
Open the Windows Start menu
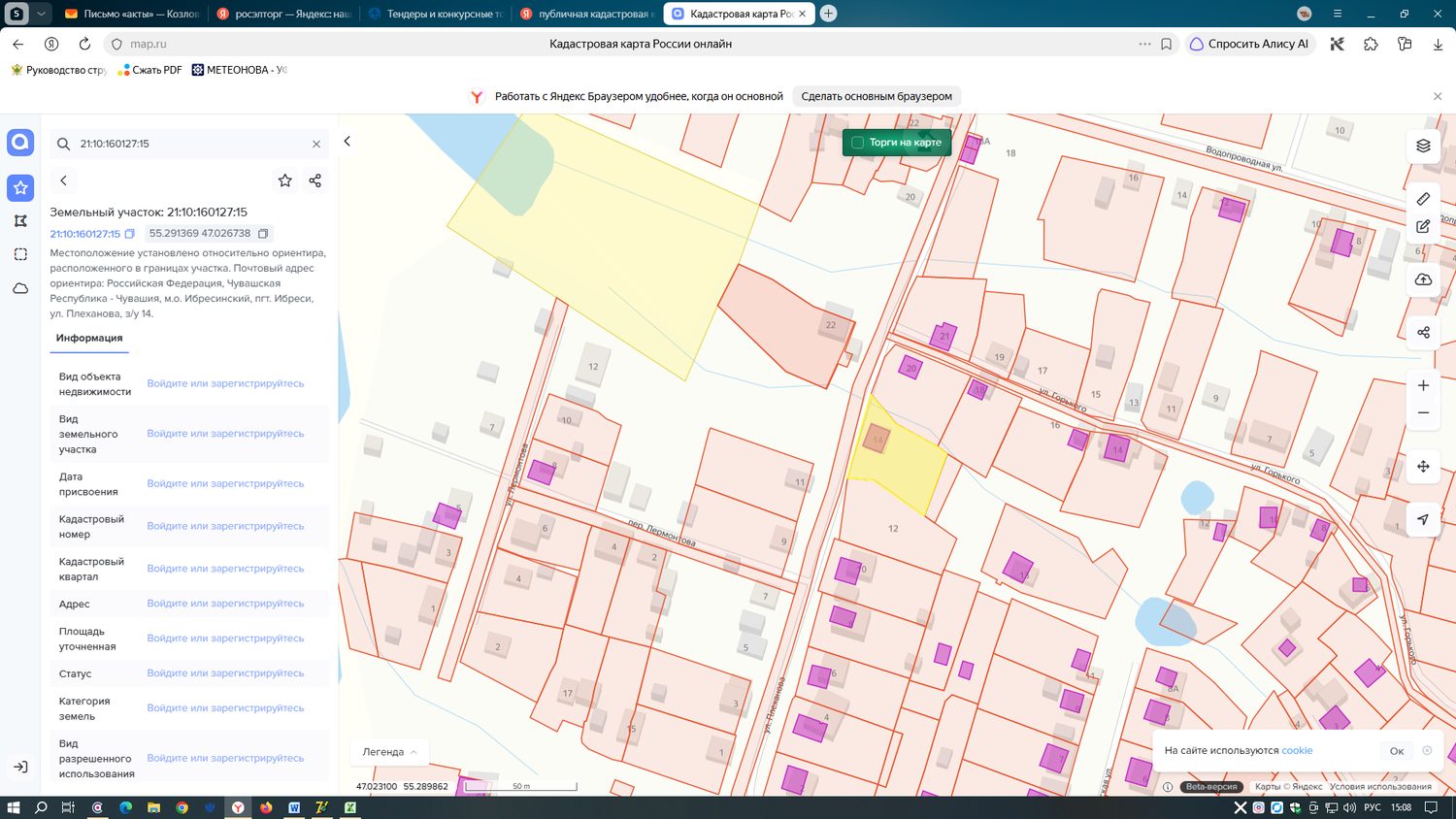pyautogui.click(x=14, y=807)
